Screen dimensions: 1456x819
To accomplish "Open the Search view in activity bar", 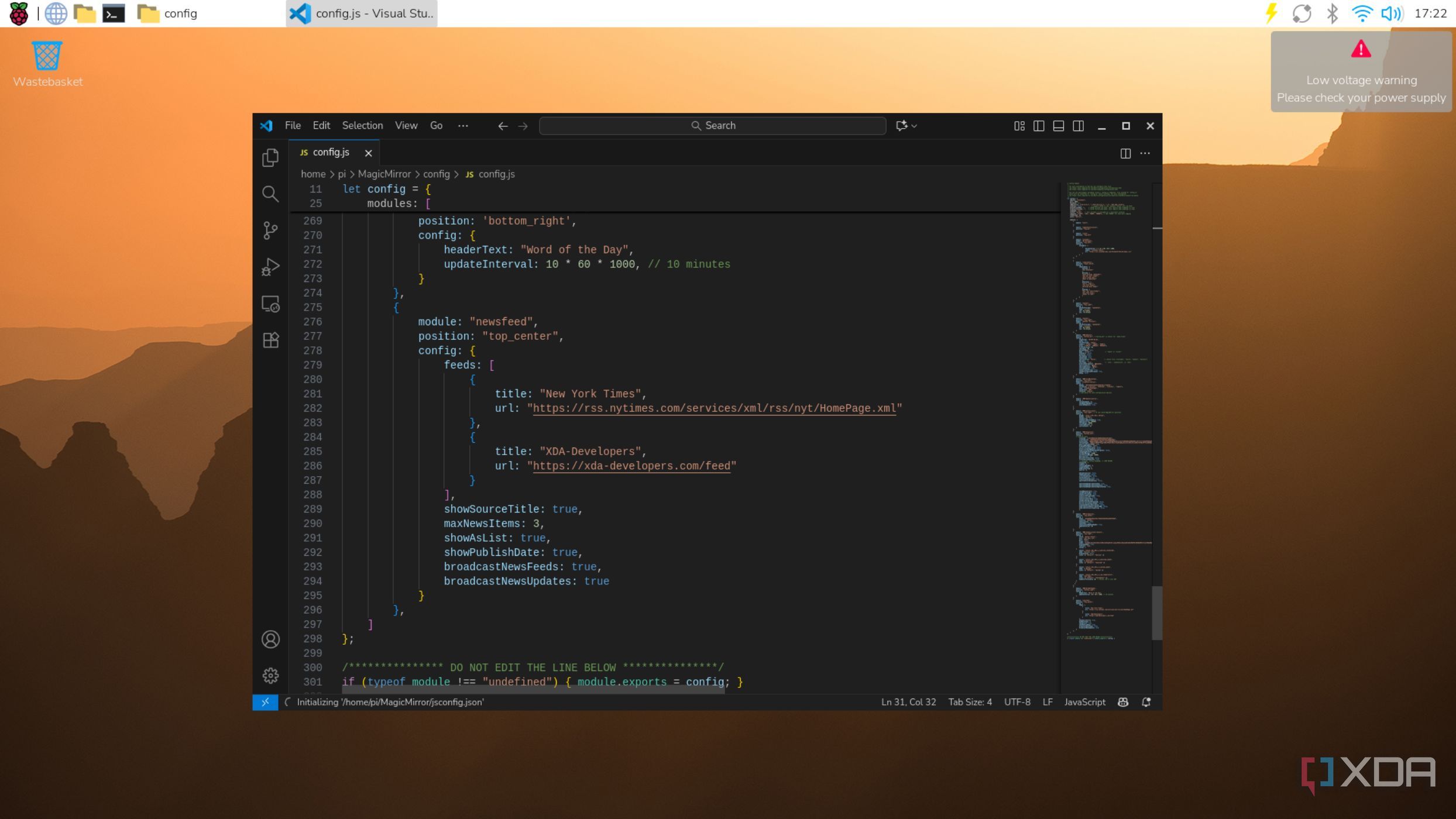I will (x=270, y=194).
